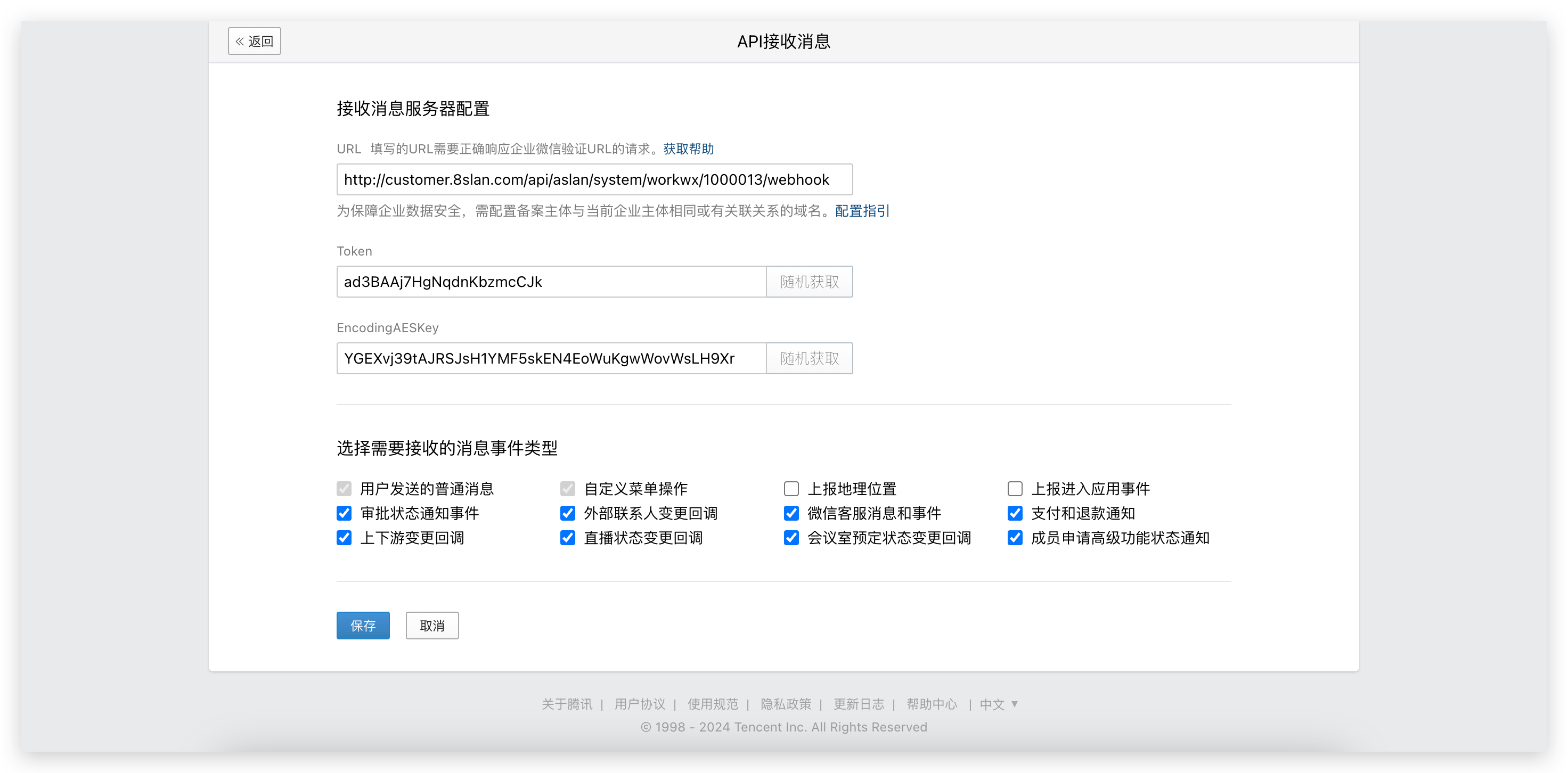This screenshot has width=1568, height=773.
Task: Disable the 上下游变更回调 checkbox
Action: click(344, 538)
